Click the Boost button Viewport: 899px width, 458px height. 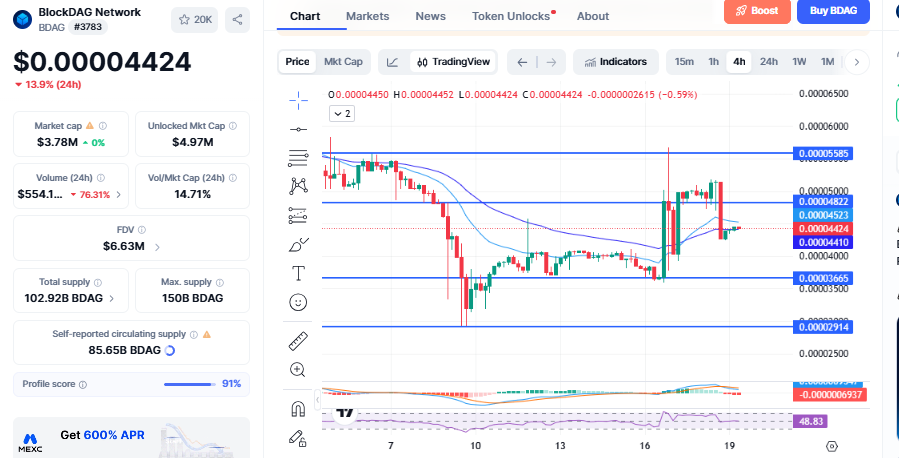pos(757,11)
